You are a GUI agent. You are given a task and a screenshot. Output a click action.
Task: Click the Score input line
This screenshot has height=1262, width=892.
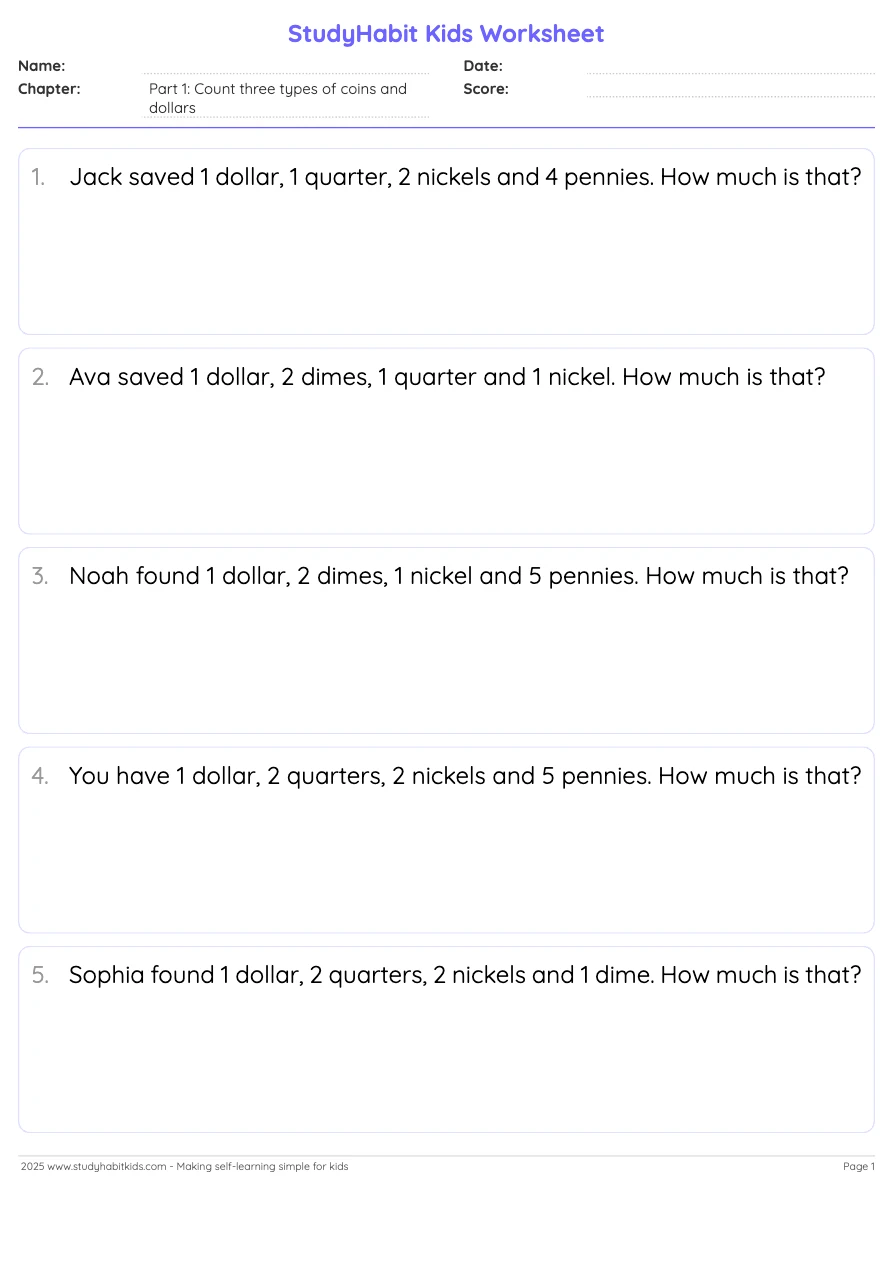coord(730,90)
